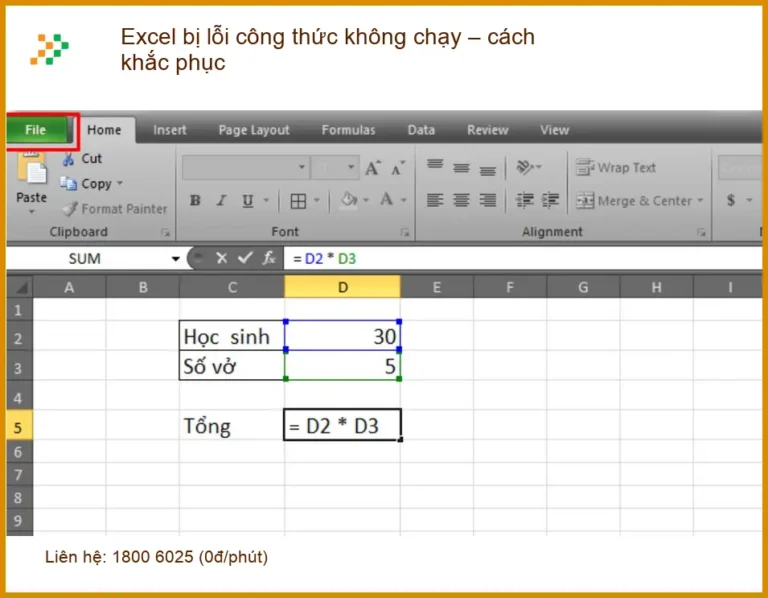The height and width of the screenshot is (598, 768).
Task: Expand the Borders dropdown arrow
Action: coord(317,200)
